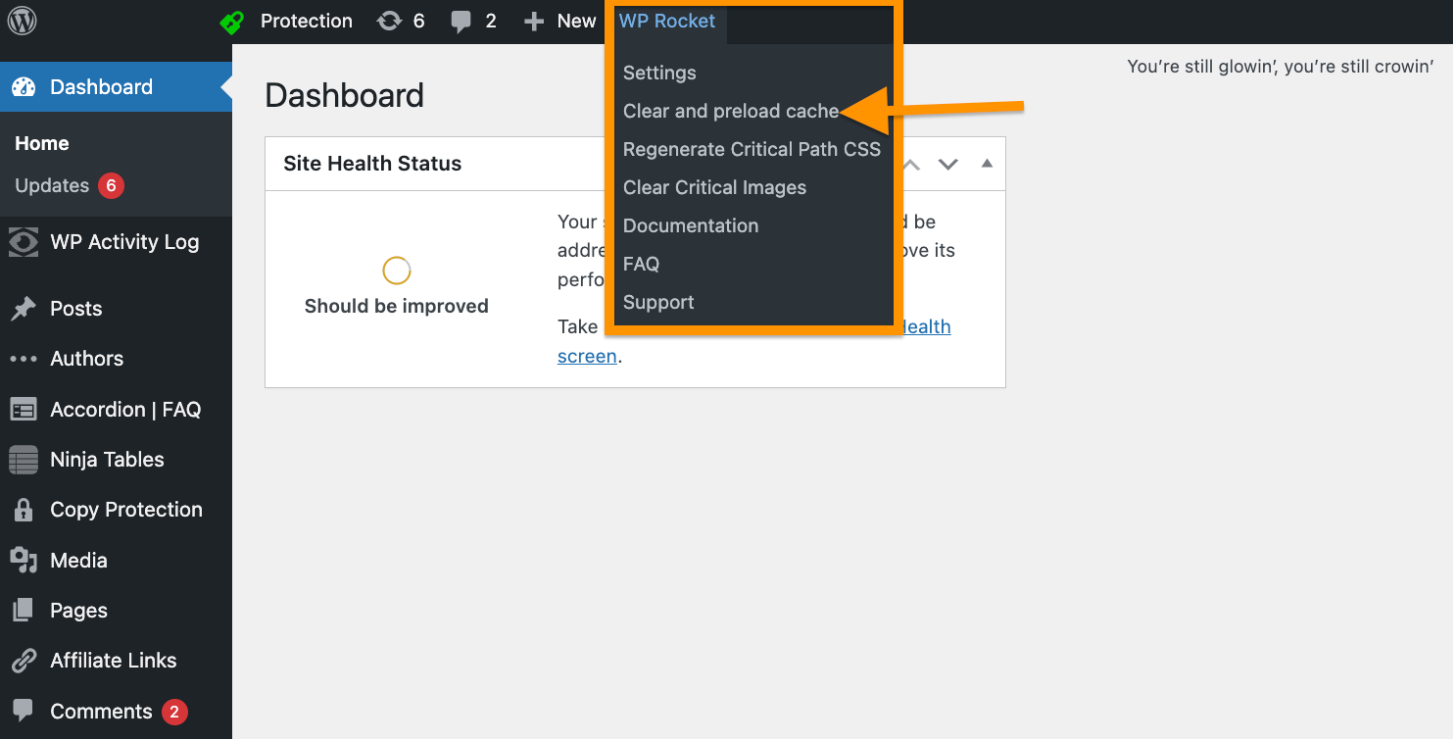Click the red Updates badge showing 6
Image resolution: width=1453 pixels, height=739 pixels.
click(x=111, y=186)
